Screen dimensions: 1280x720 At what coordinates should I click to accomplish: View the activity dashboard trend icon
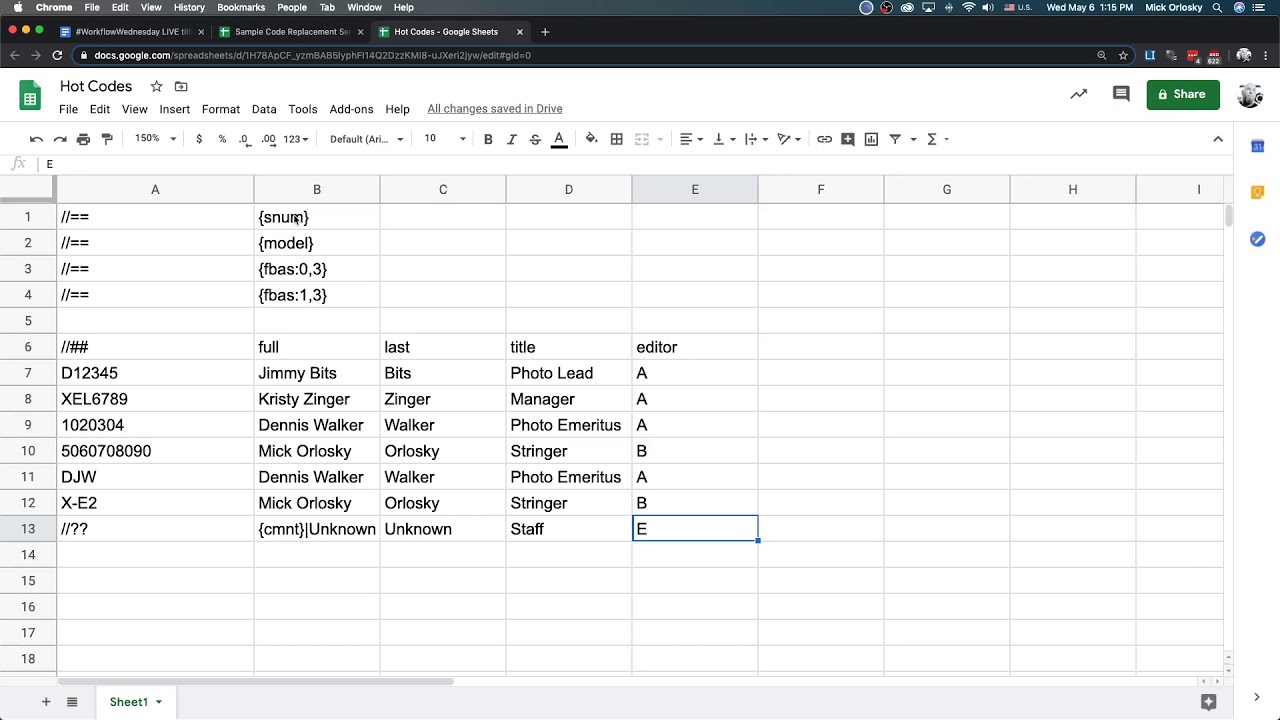1078,94
